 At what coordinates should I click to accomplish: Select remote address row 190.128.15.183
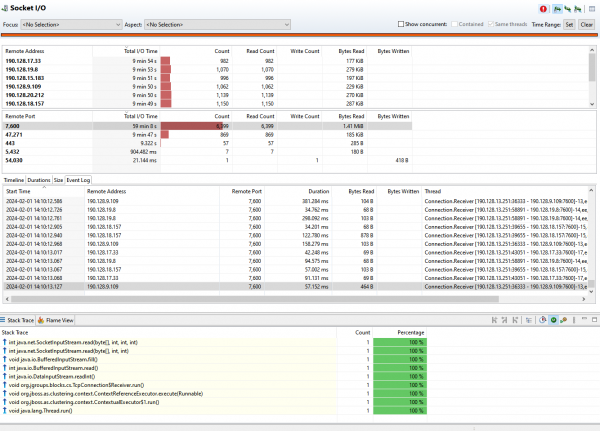pos(25,76)
